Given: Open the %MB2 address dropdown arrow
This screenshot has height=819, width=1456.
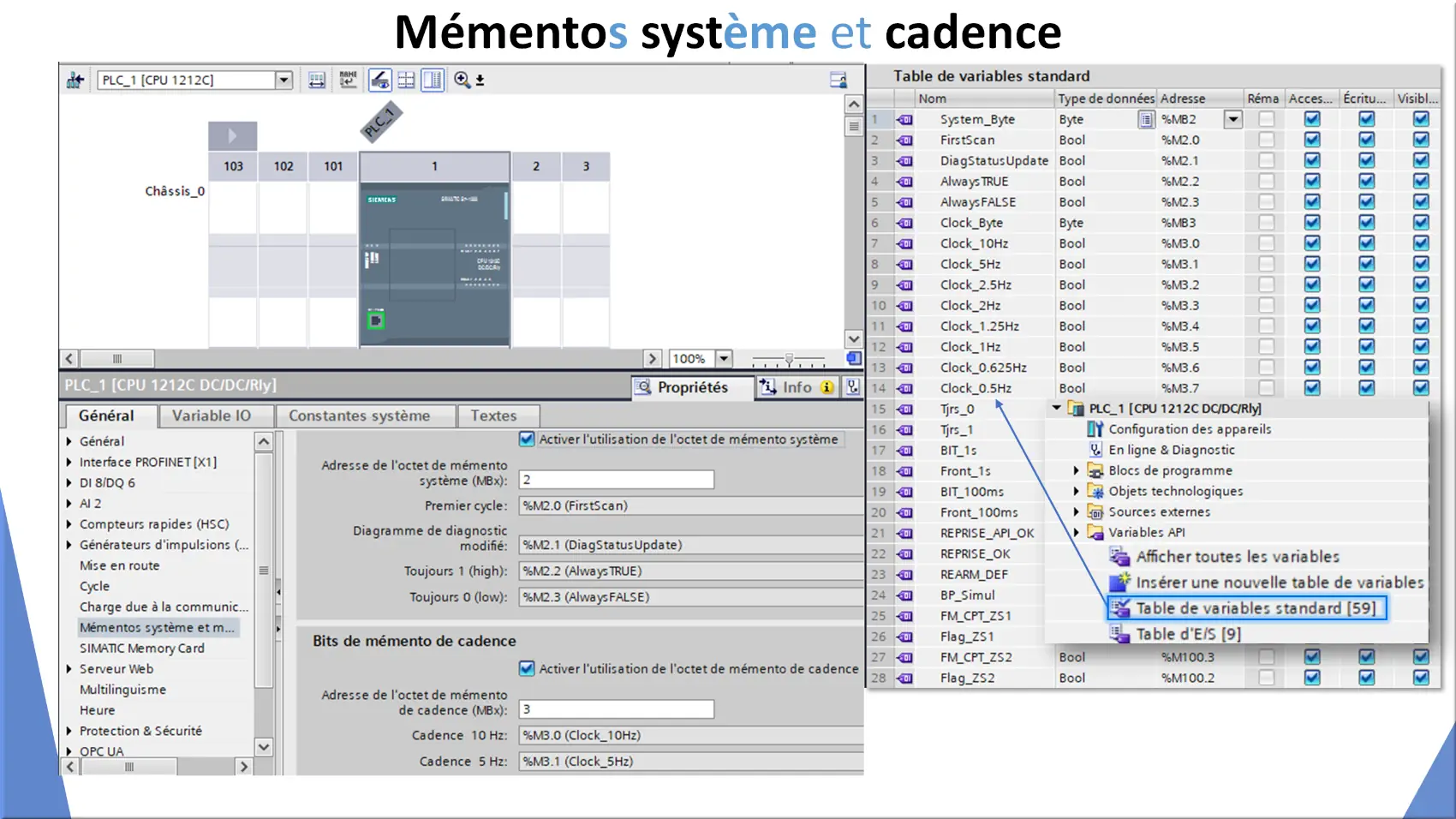Looking at the screenshot, I should (1232, 119).
